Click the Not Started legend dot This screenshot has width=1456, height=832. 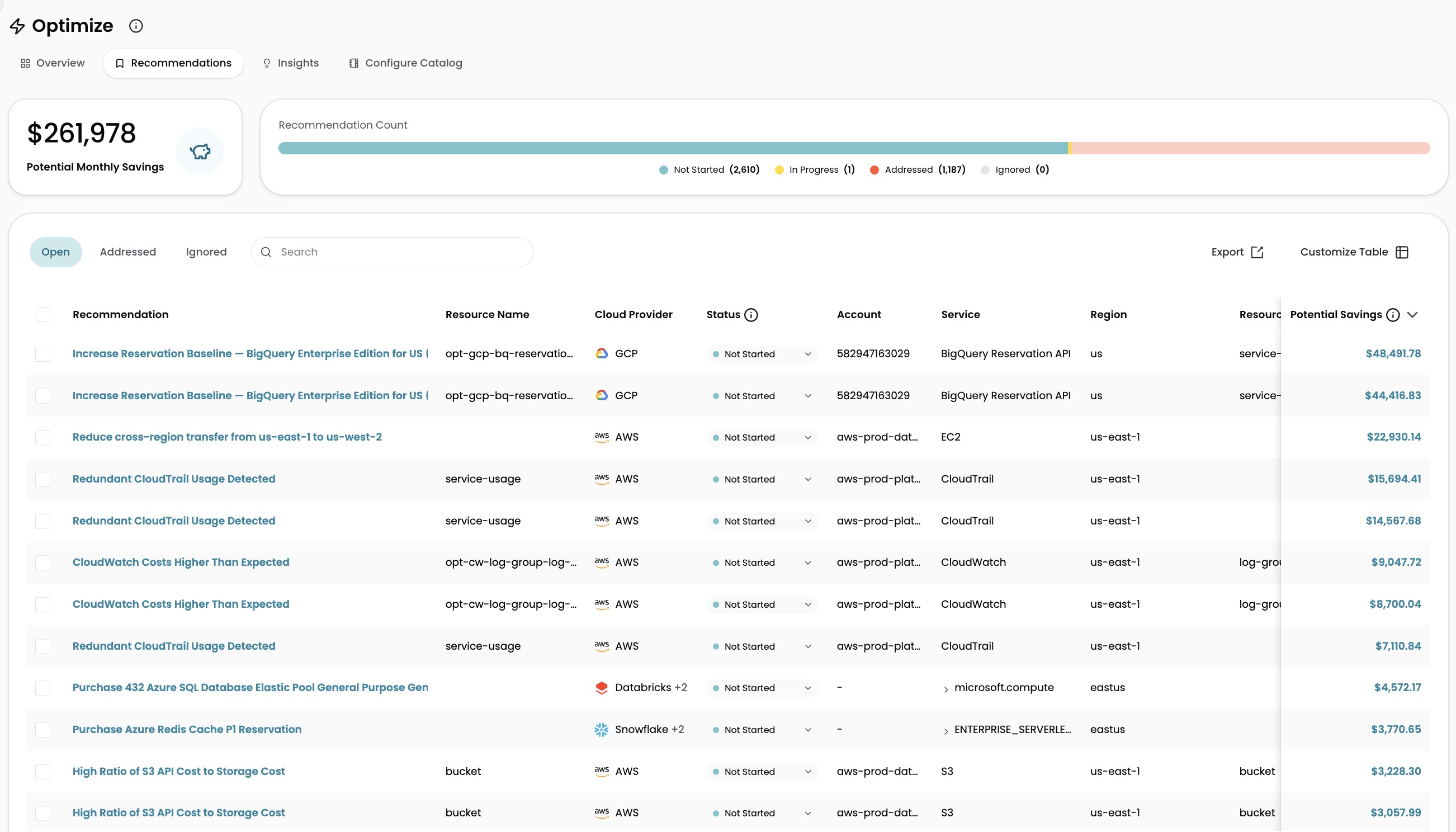[x=664, y=170]
